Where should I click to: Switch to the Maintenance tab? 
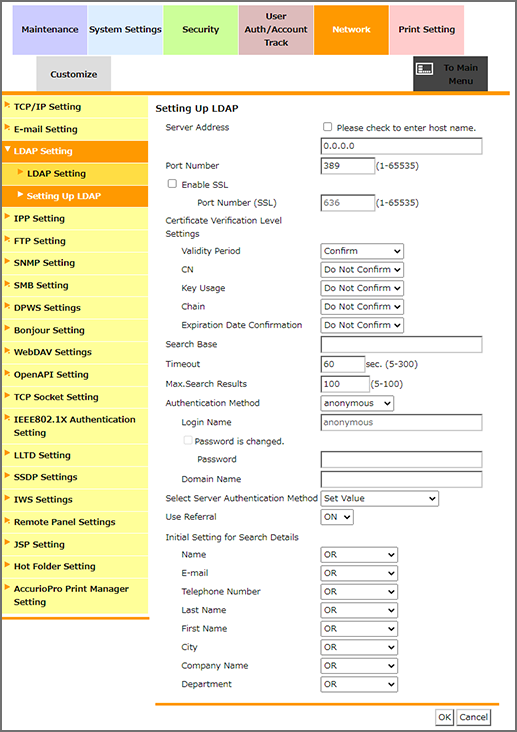(x=50, y=30)
